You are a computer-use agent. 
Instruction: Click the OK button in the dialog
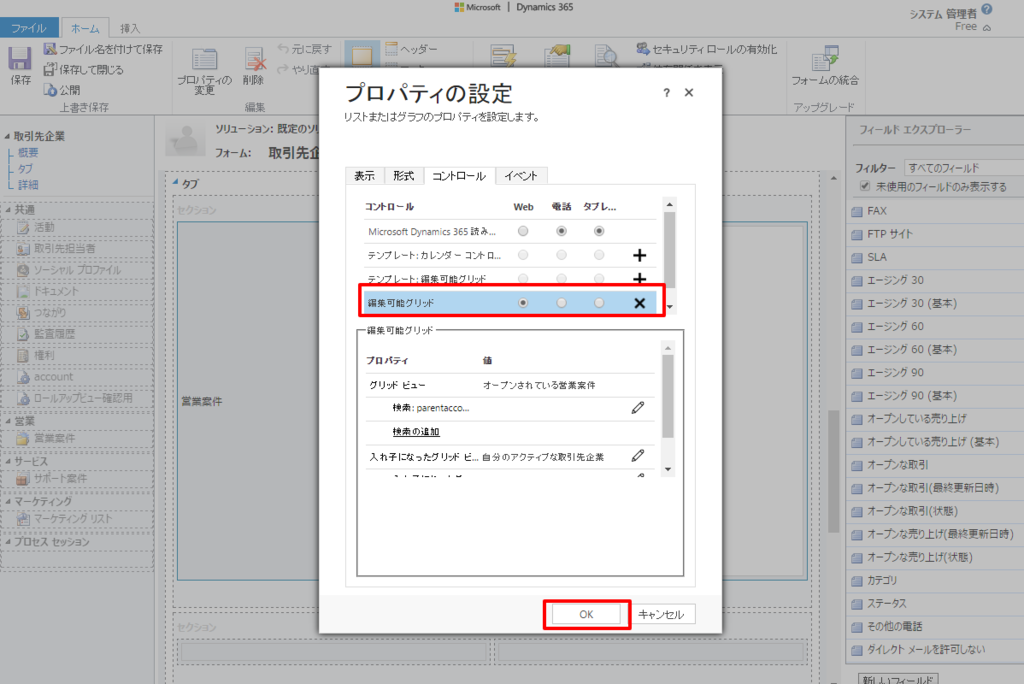[x=587, y=614]
